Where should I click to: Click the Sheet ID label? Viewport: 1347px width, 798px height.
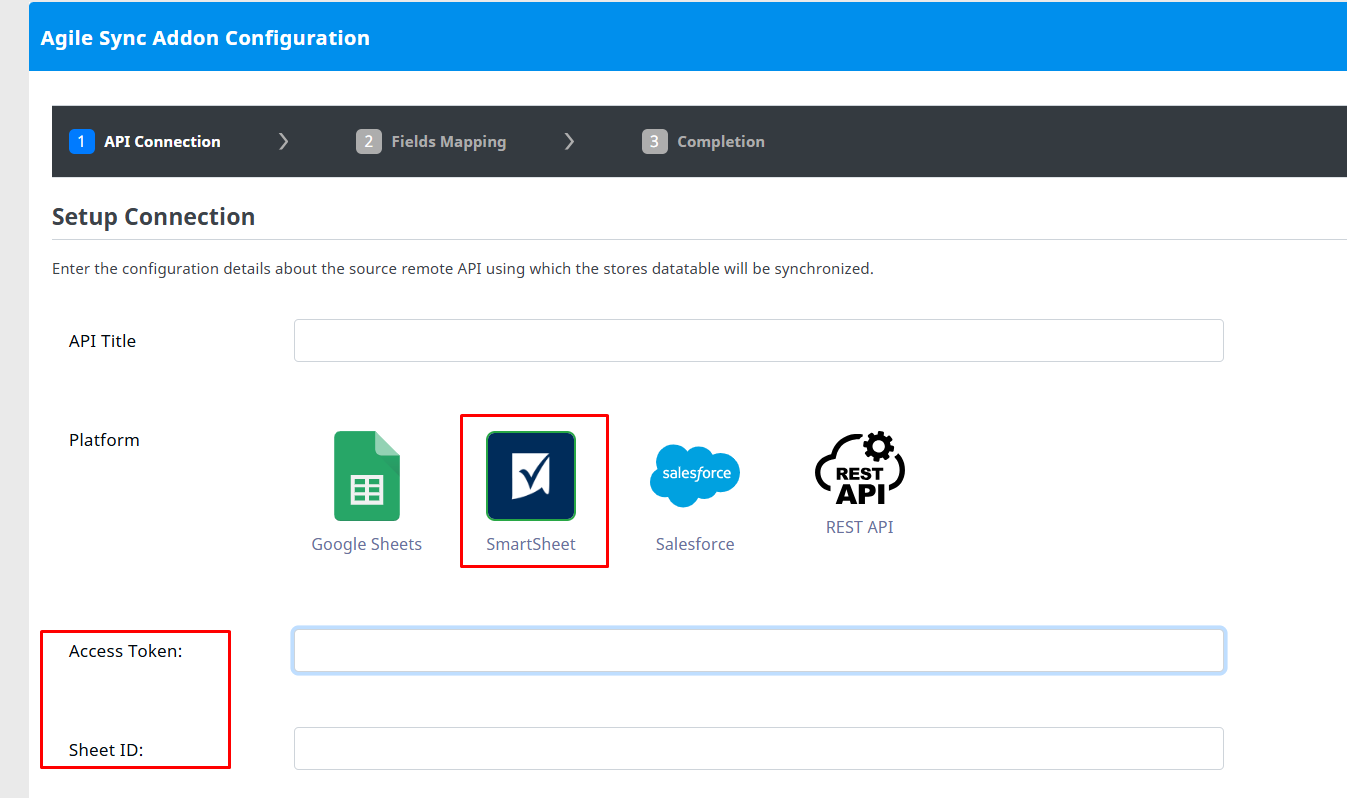click(106, 750)
